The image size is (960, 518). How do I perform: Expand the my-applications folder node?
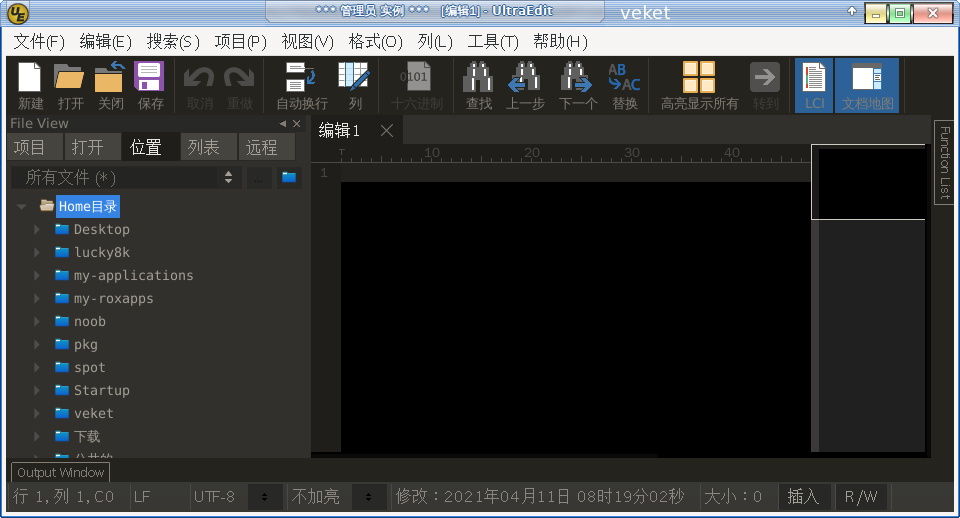pyautogui.click(x=37, y=276)
